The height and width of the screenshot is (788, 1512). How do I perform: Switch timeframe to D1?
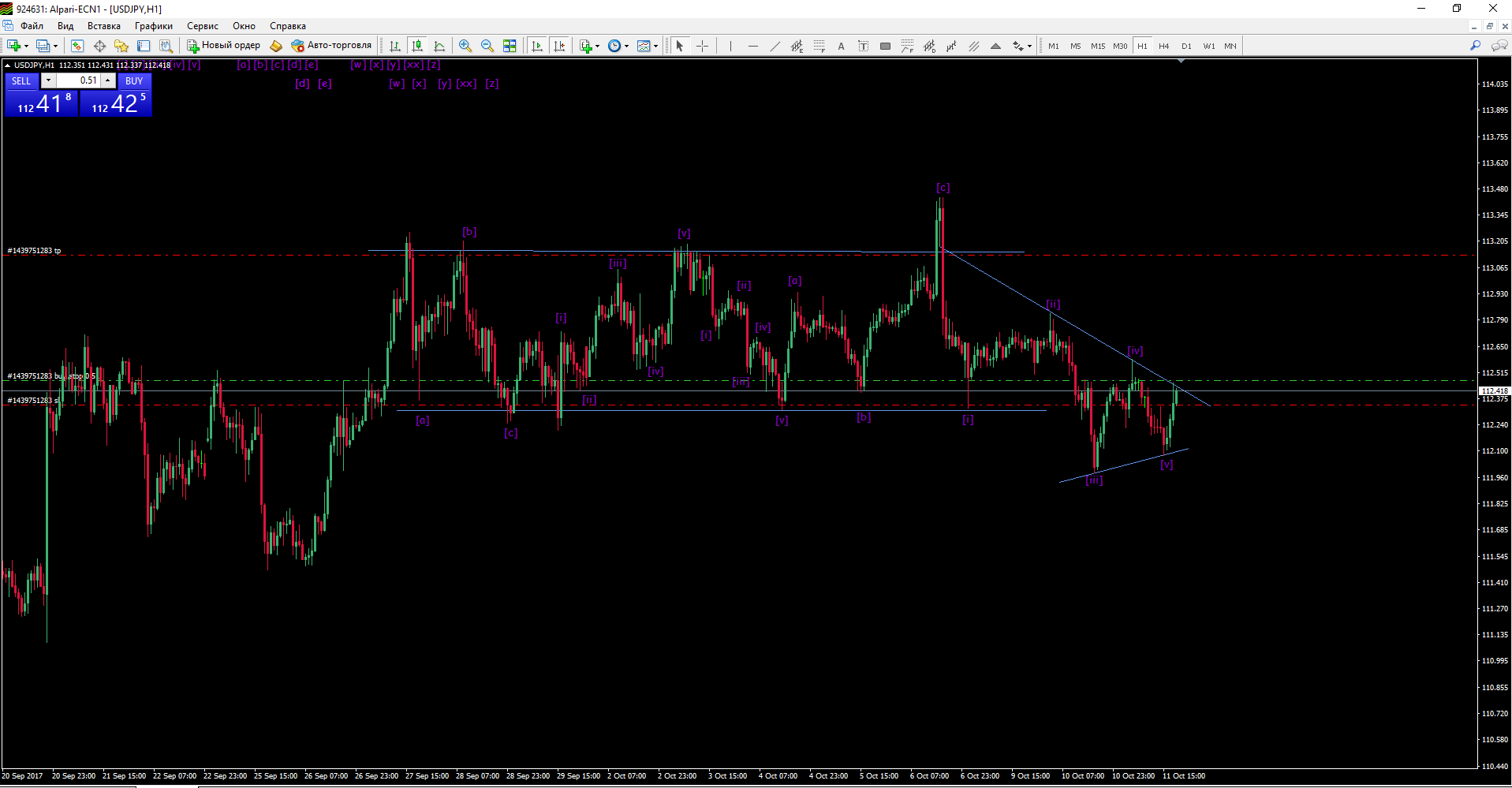[1186, 46]
